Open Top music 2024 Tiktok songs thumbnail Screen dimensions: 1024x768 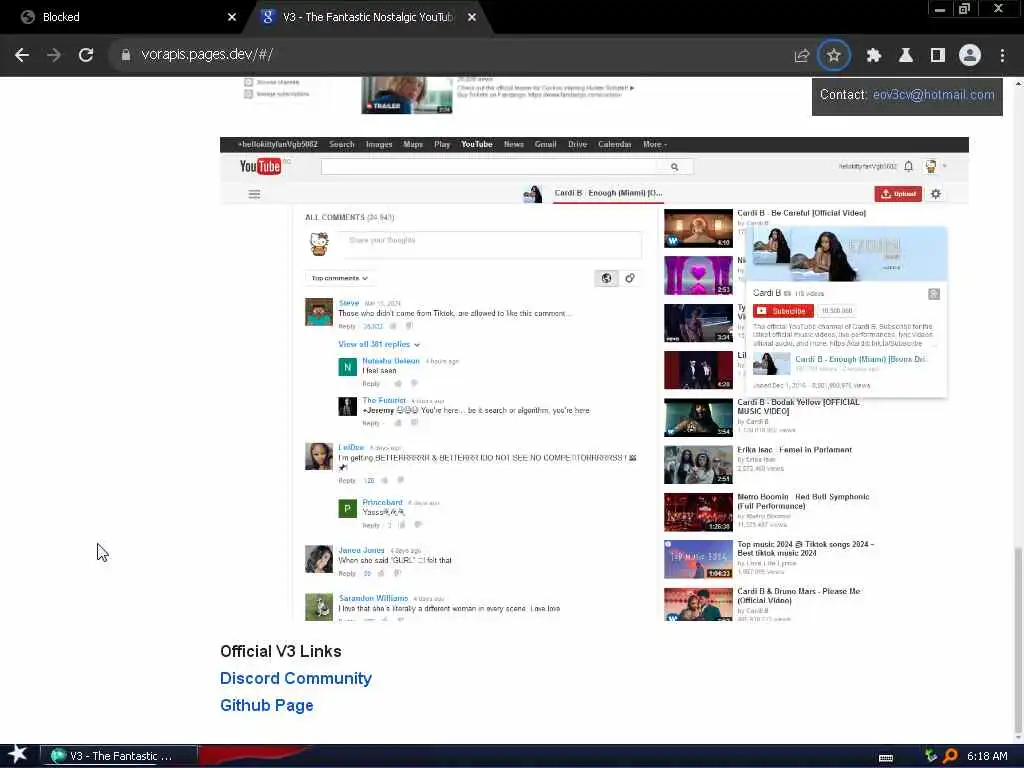[x=698, y=560]
